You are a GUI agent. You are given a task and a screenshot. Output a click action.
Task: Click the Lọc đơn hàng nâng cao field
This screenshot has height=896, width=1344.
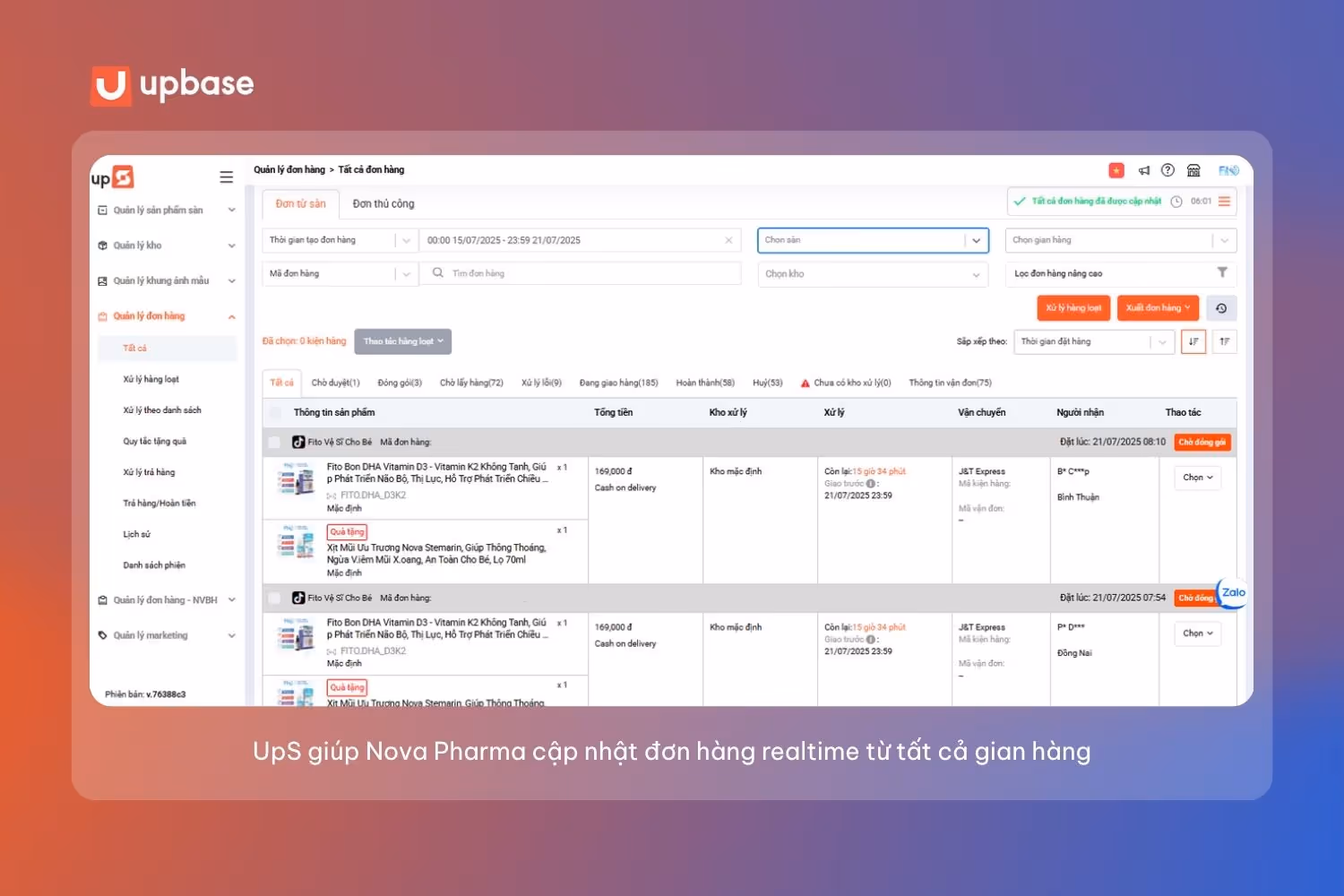[x=1121, y=273]
